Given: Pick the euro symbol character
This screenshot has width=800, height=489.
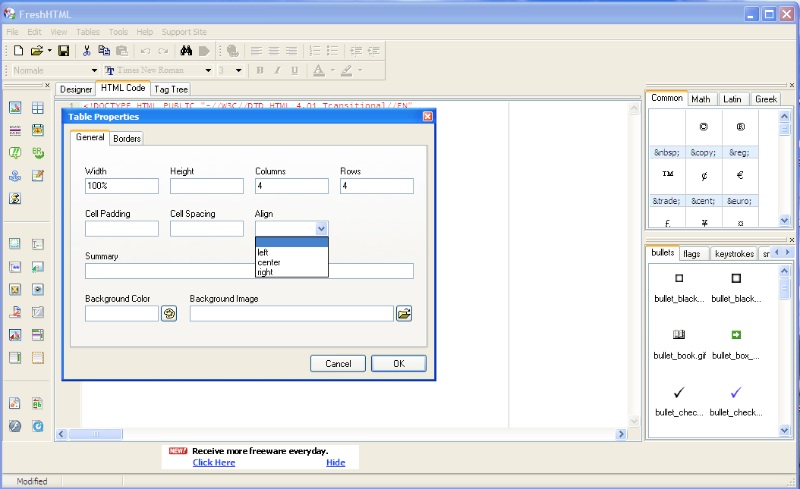Looking at the screenshot, I should [x=740, y=174].
